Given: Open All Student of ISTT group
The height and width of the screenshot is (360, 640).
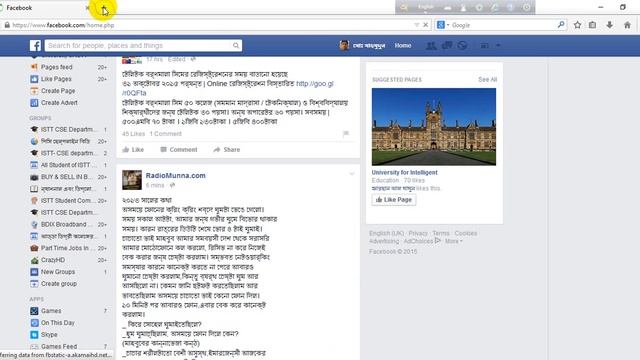Looking at the screenshot, I should point(69,165).
